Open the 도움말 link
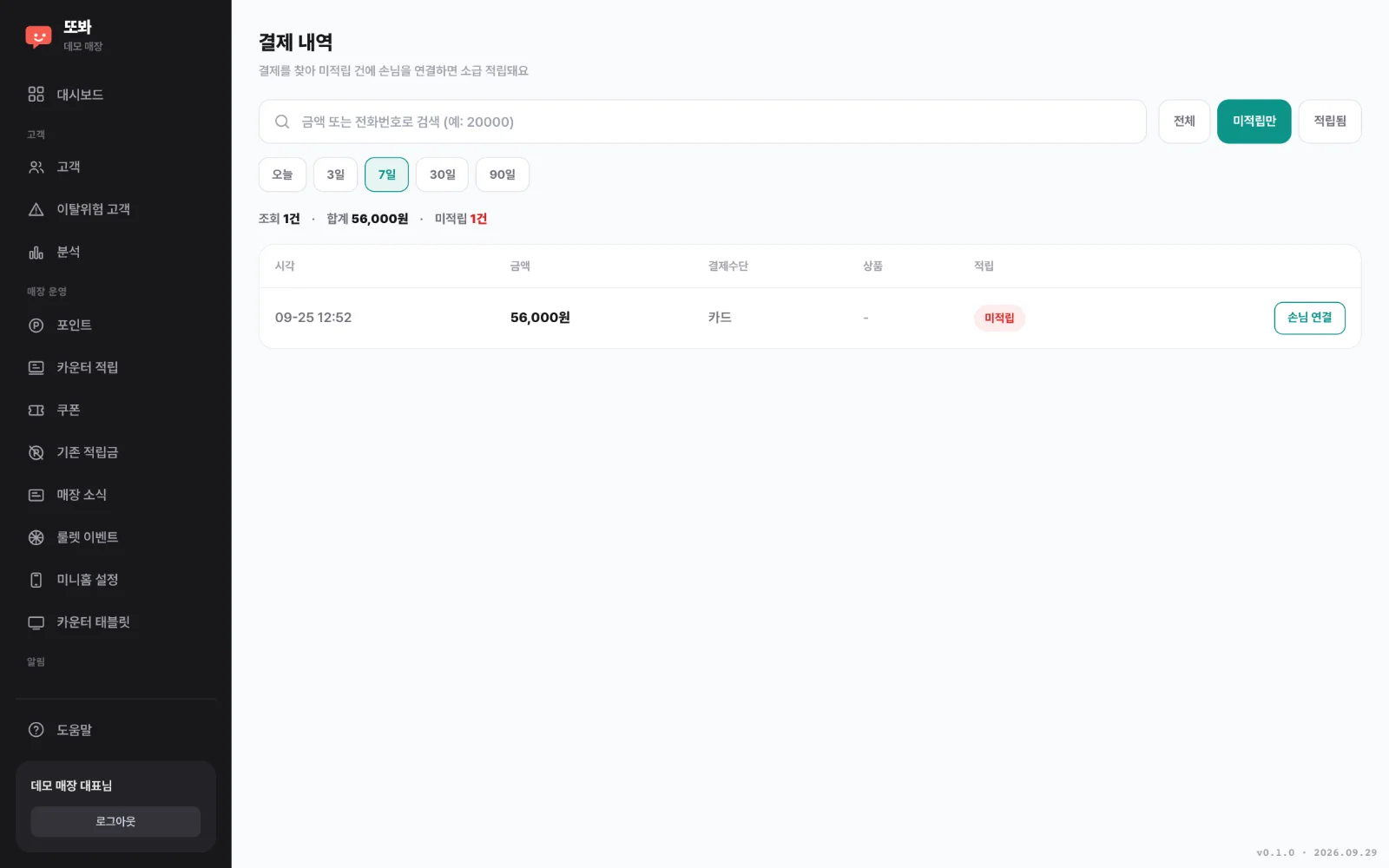The width and height of the screenshot is (1389, 868). [74, 730]
